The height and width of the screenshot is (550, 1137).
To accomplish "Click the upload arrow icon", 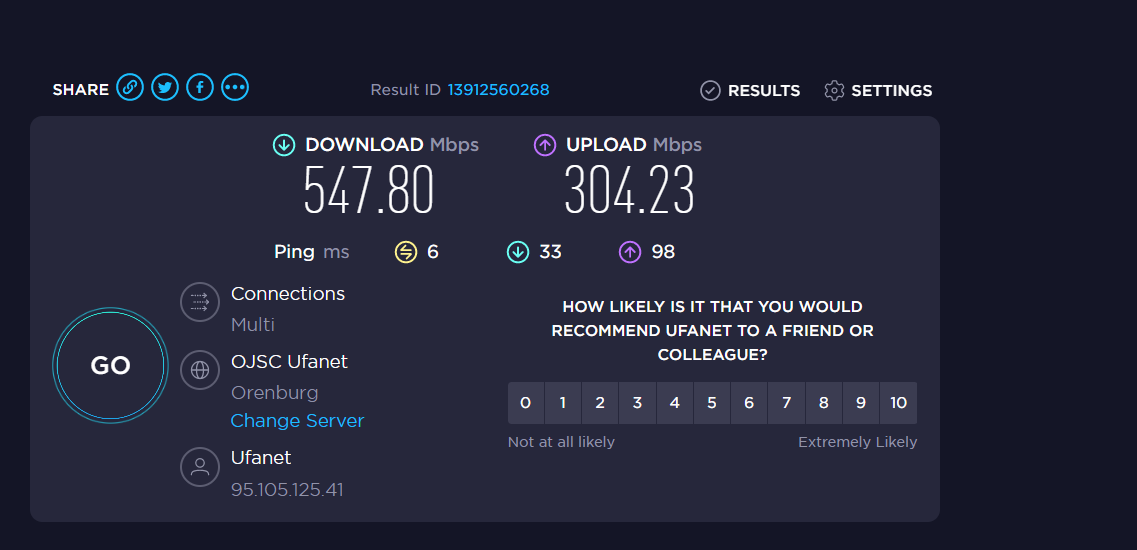I will point(545,145).
